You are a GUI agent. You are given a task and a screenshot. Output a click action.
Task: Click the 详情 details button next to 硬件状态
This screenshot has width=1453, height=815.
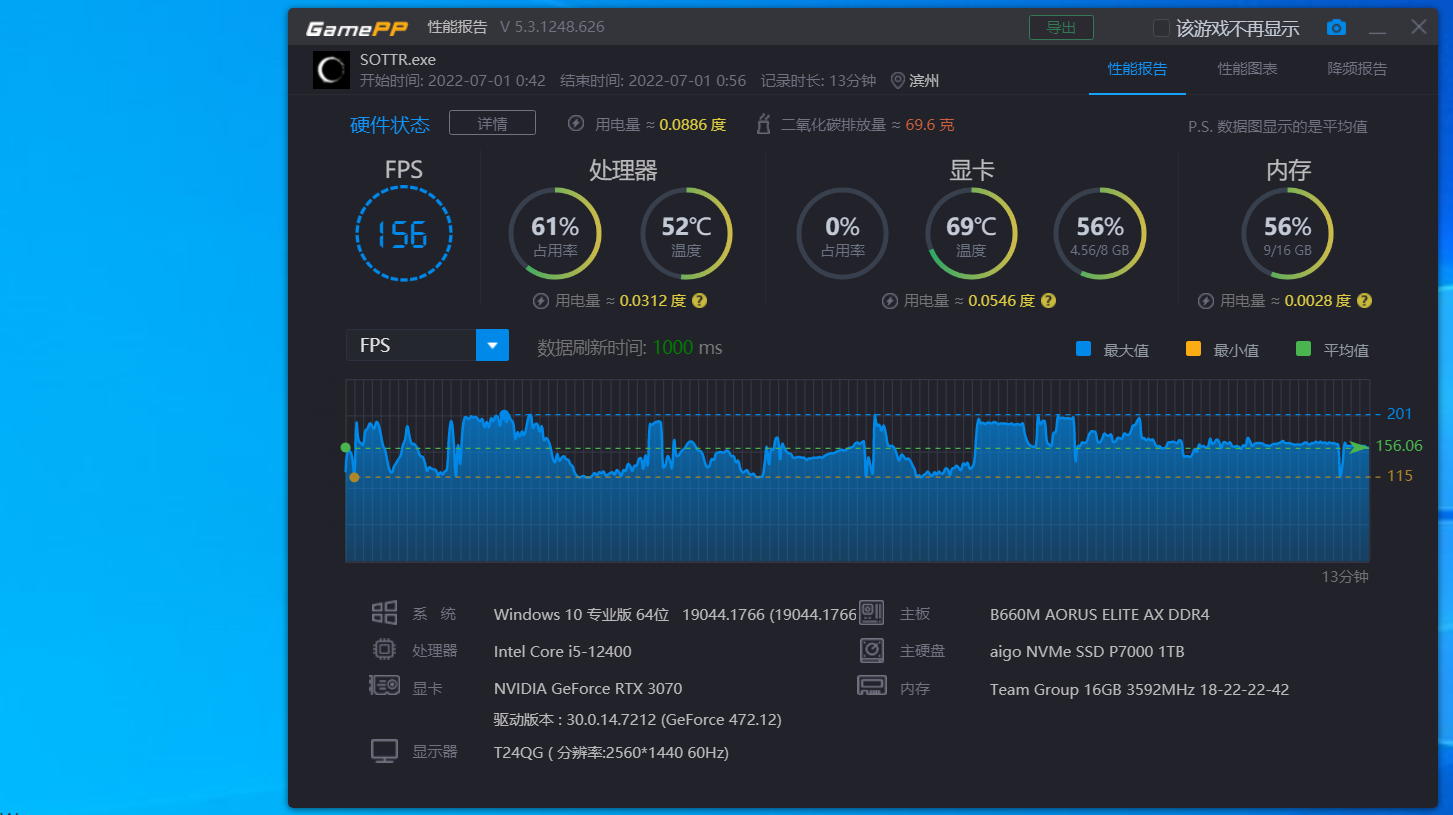[492, 122]
